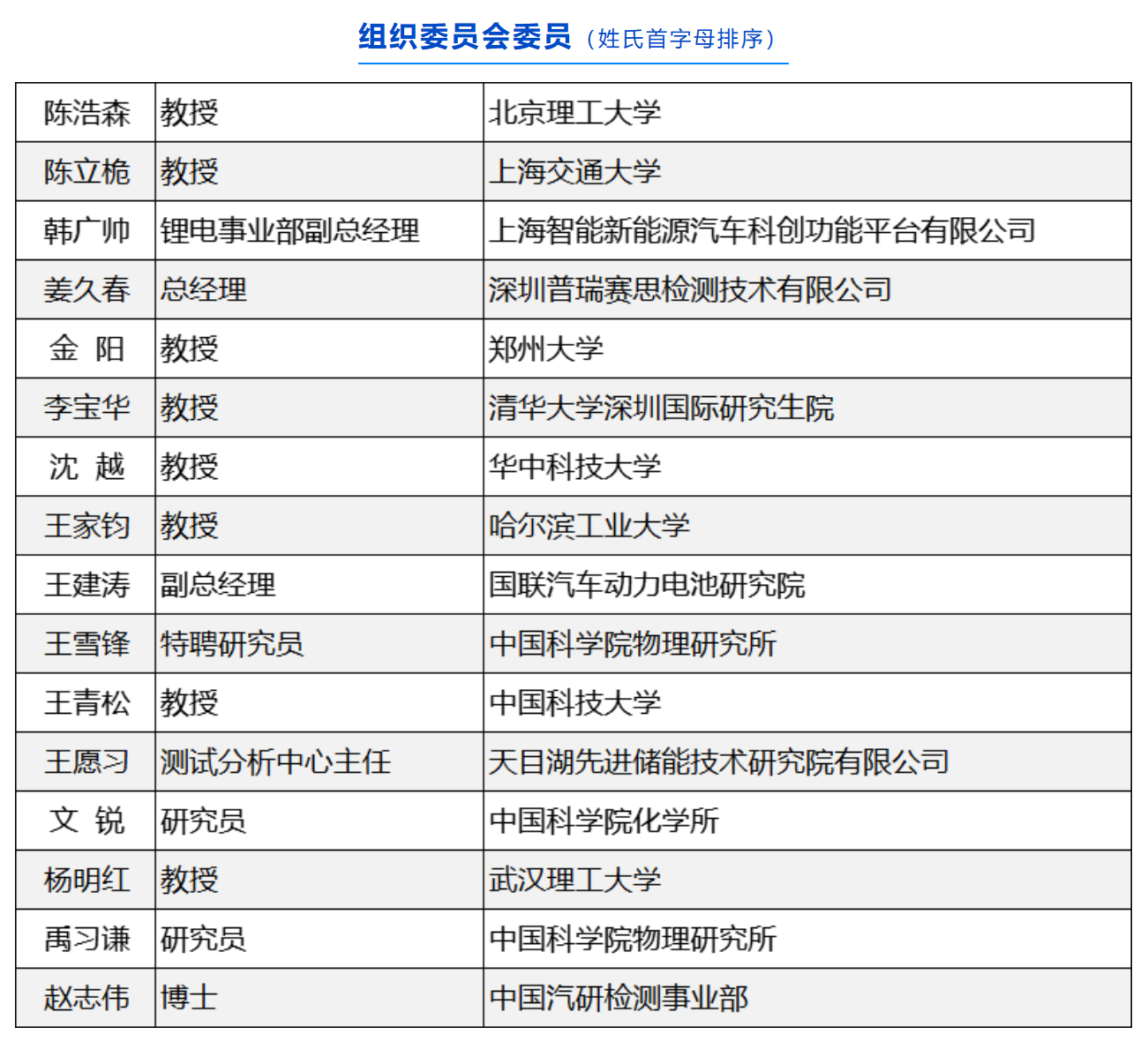Click 教授 in the 金阳 row

coord(189,349)
